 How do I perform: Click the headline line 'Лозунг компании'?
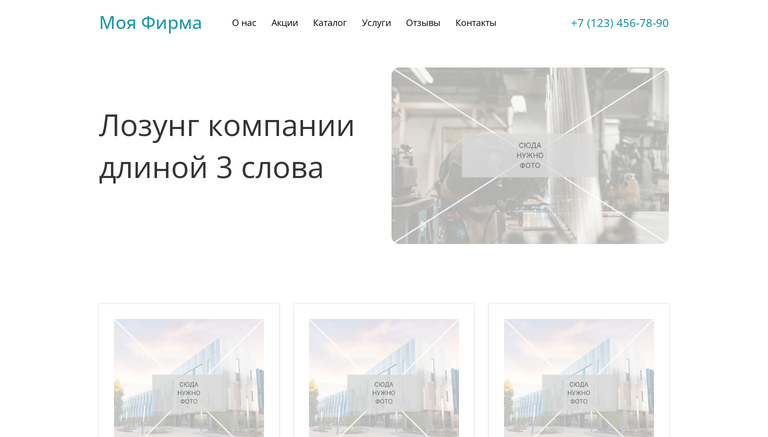(226, 125)
